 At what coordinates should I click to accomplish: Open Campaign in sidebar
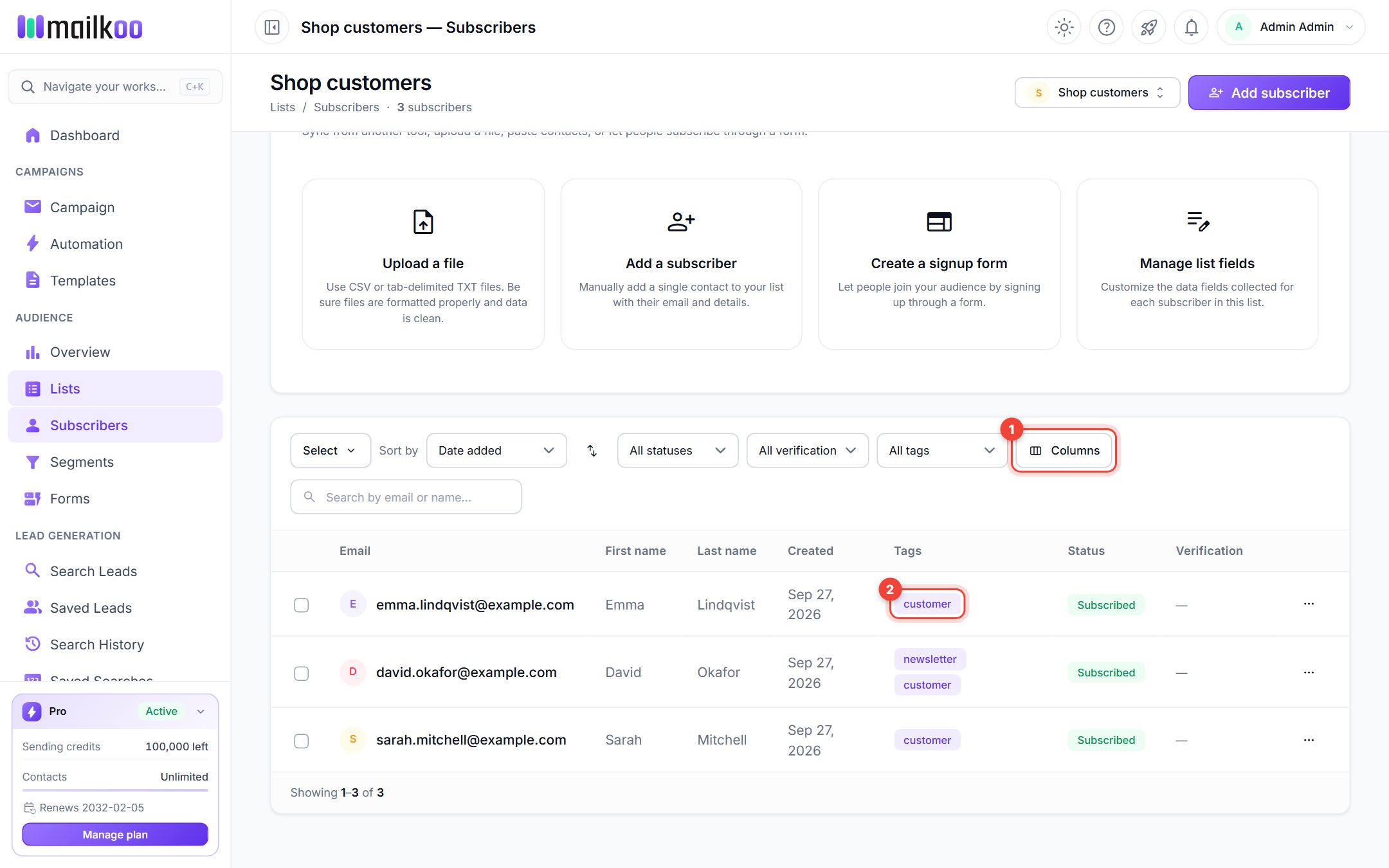[x=115, y=207]
